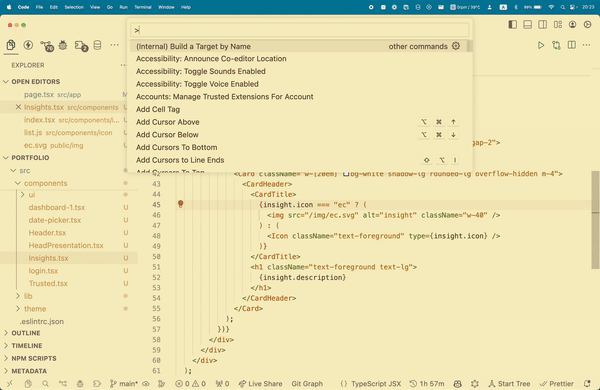Open Git Graph from status bar
Screen dimensions: 600x390
[307, 383]
